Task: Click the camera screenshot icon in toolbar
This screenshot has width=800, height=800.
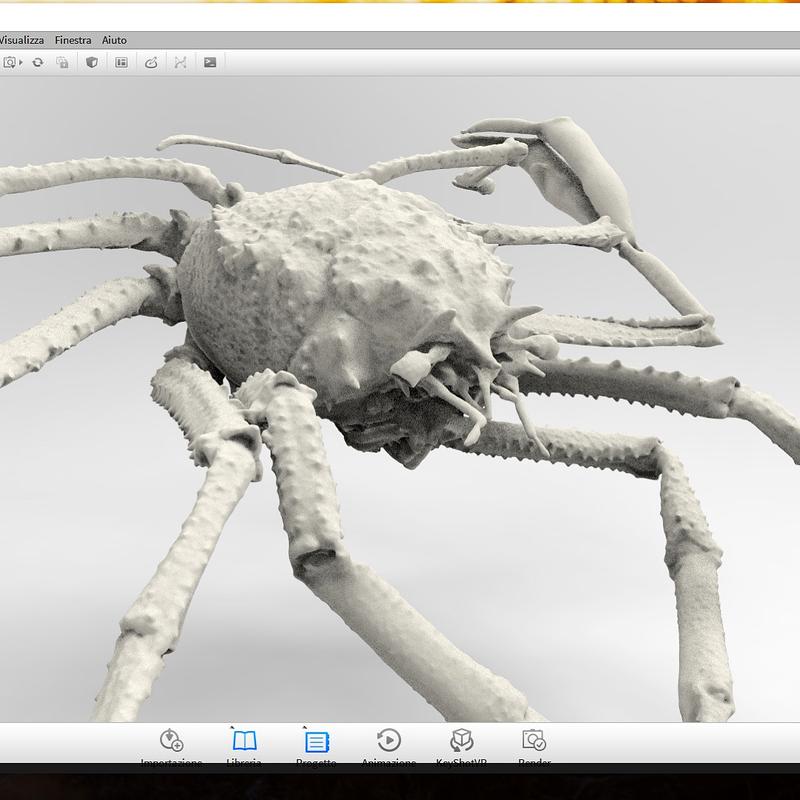Action: tap(8, 62)
